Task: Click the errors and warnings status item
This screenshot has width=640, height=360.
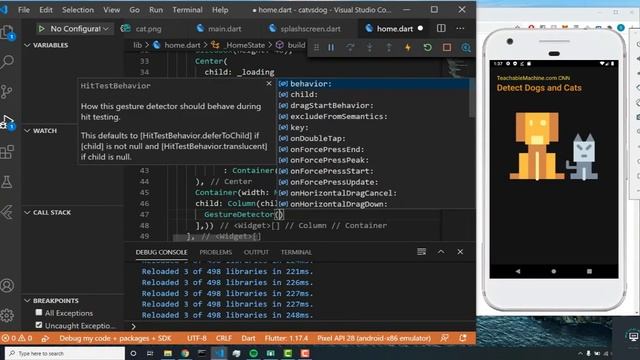Action: tap(17, 338)
